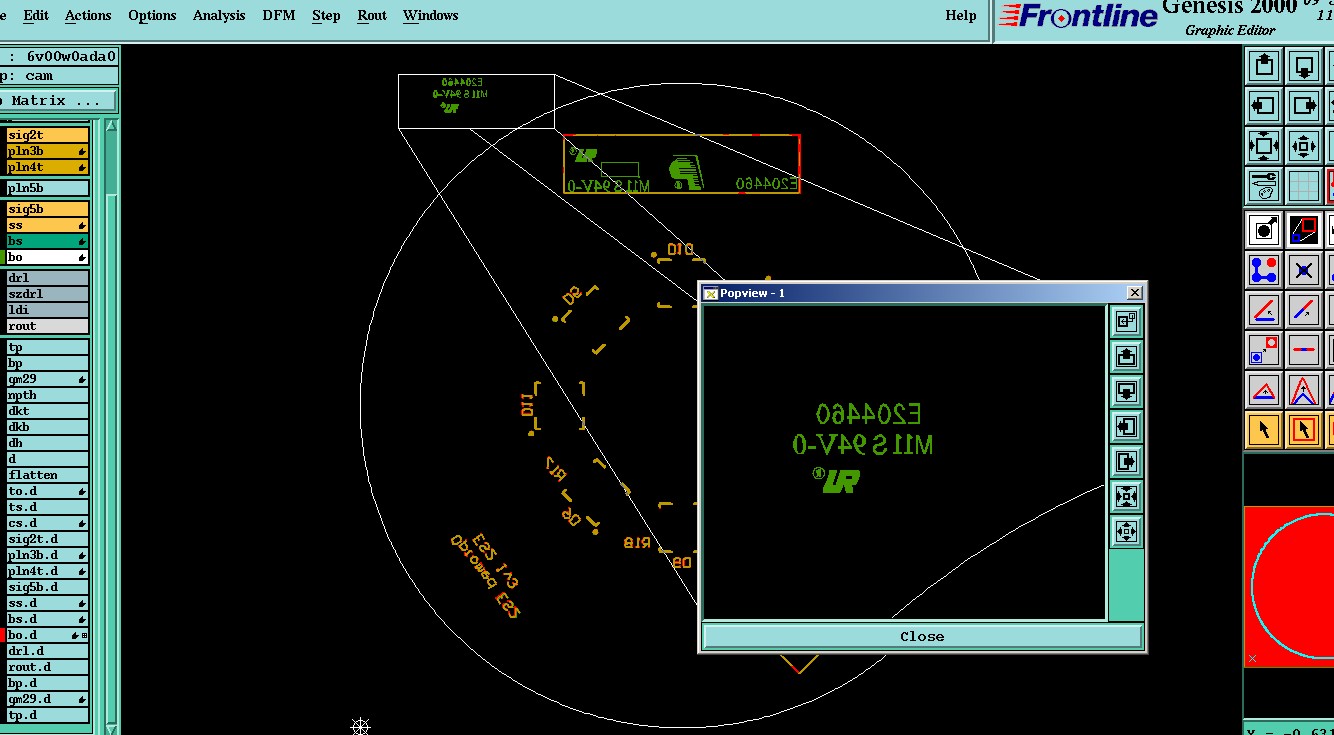Select the szdrl layer row
This screenshot has width=1334, height=735.
coord(47,294)
